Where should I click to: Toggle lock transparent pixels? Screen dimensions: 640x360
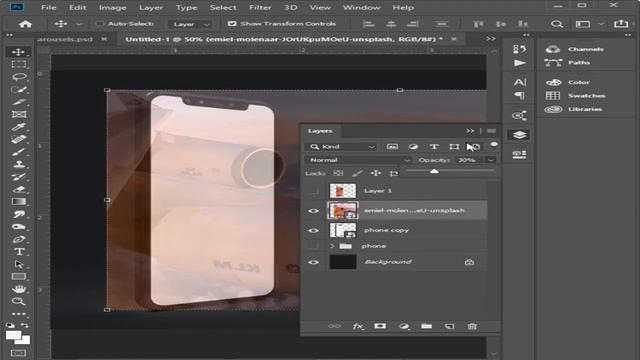tap(338, 173)
